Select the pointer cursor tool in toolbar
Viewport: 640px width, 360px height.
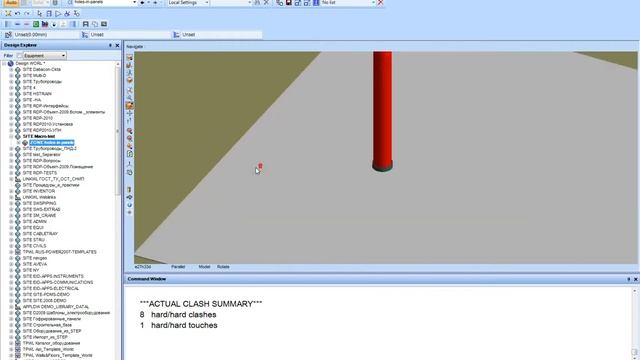point(40,13)
